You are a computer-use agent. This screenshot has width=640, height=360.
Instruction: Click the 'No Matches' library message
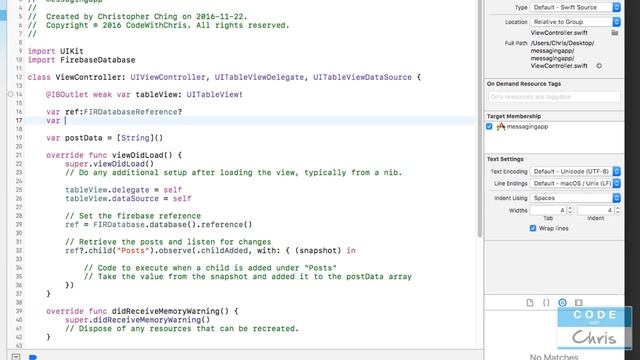554,357
